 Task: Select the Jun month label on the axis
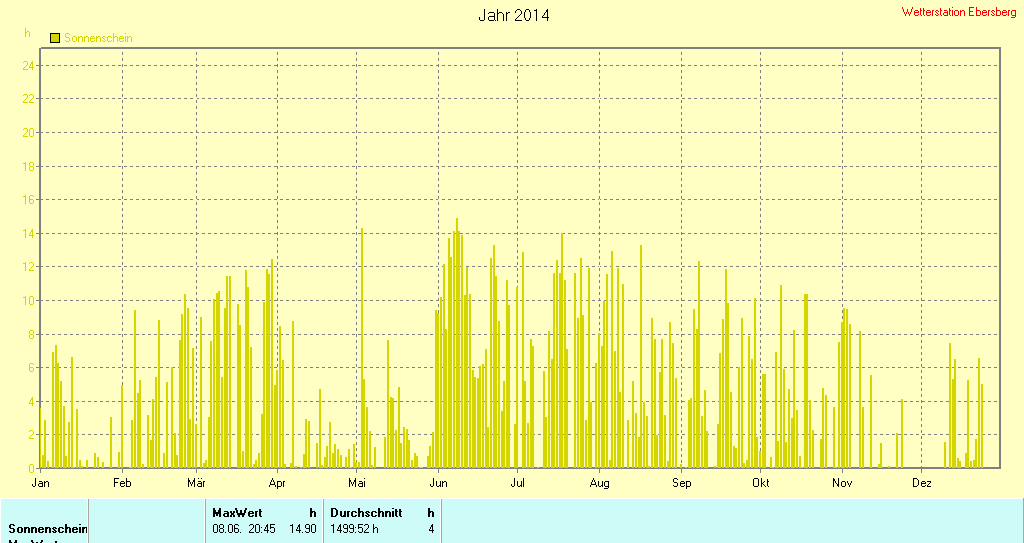point(438,483)
